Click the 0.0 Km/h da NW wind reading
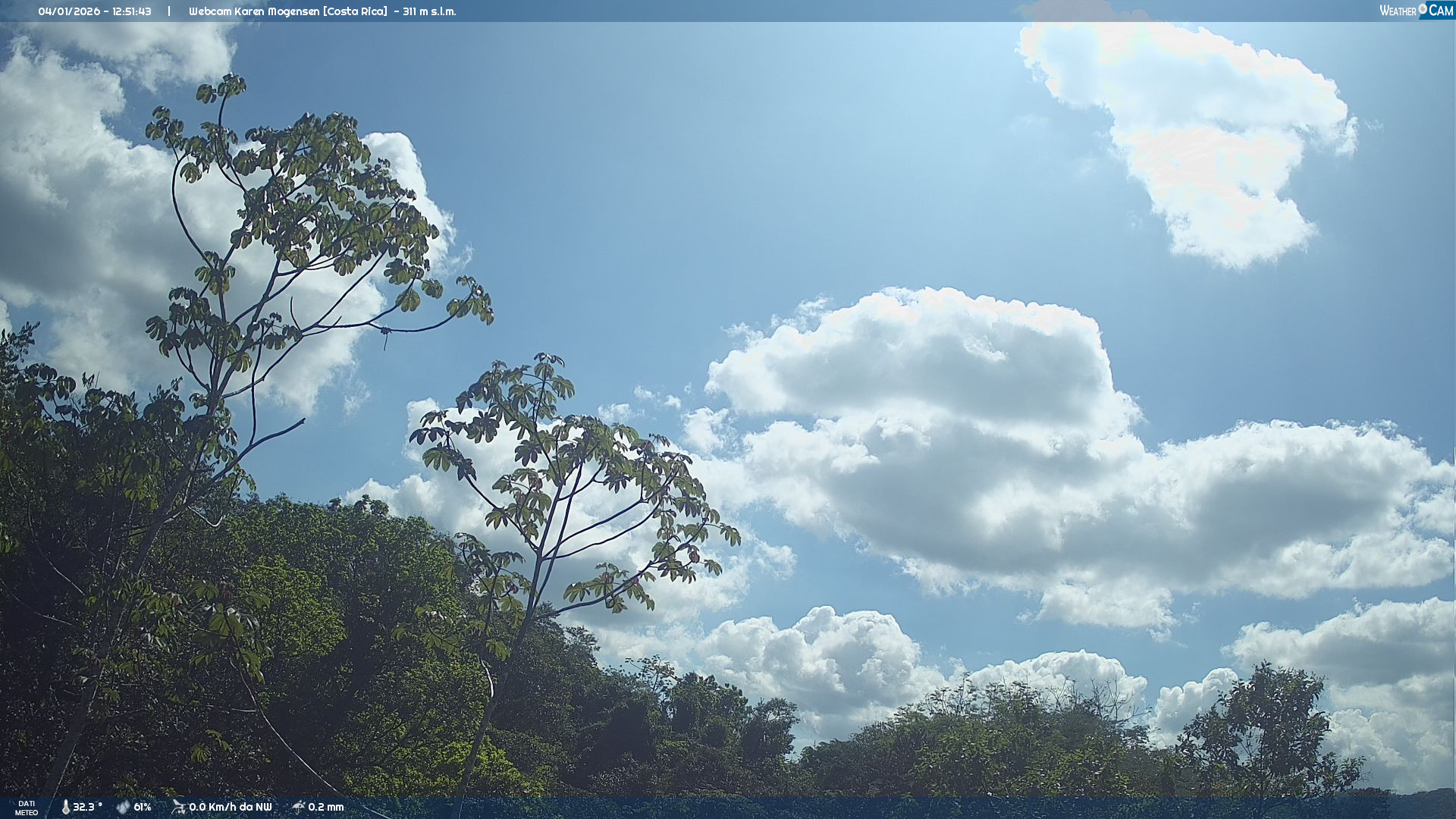The image size is (1456, 819). (x=230, y=807)
